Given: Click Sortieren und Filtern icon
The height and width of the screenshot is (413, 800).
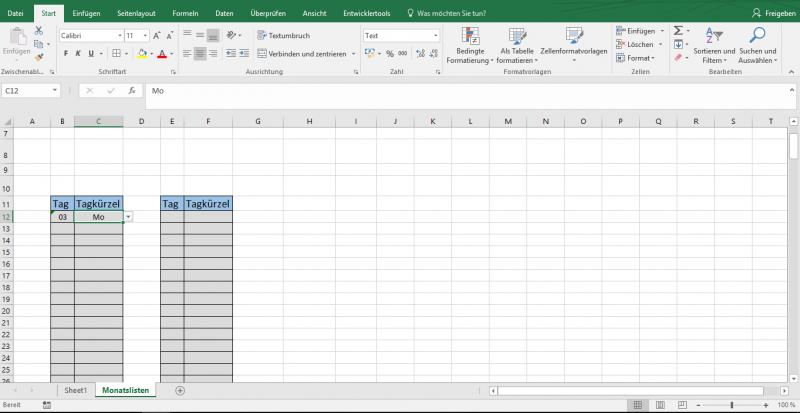Looking at the screenshot, I should pyautogui.click(x=713, y=45).
